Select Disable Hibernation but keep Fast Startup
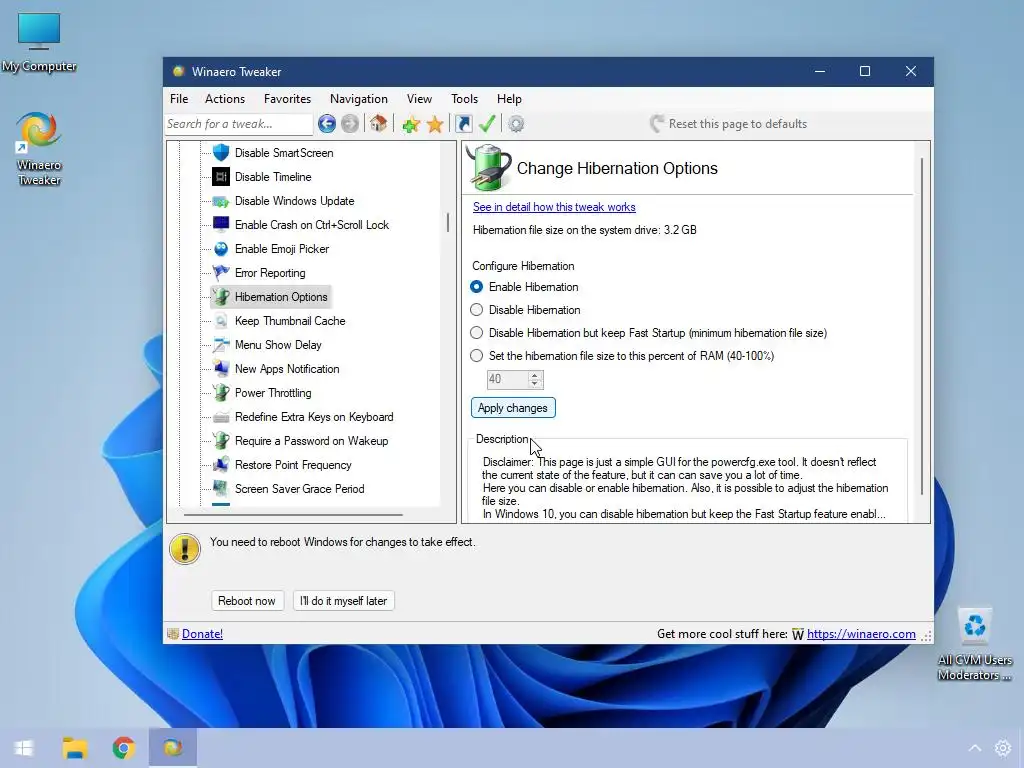This screenshot has height=768, width=1024. click(477, 333)
